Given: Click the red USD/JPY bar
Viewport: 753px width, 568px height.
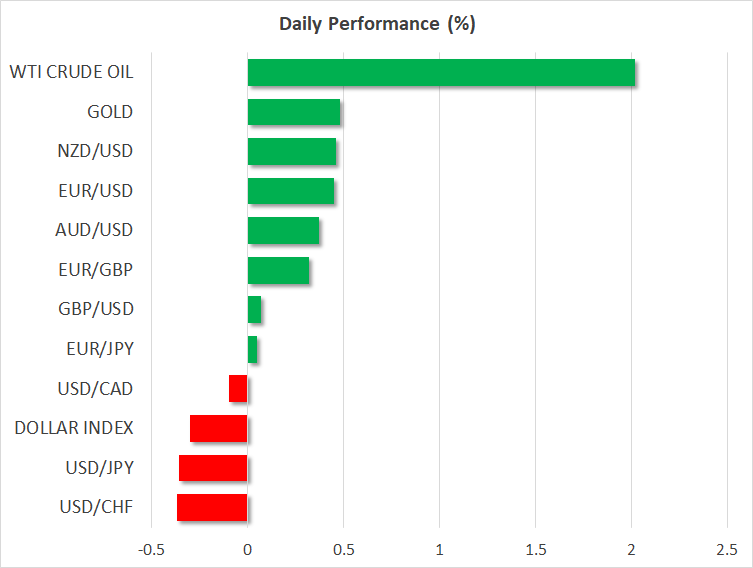Looking at the screenshot, I should [213, 468].
